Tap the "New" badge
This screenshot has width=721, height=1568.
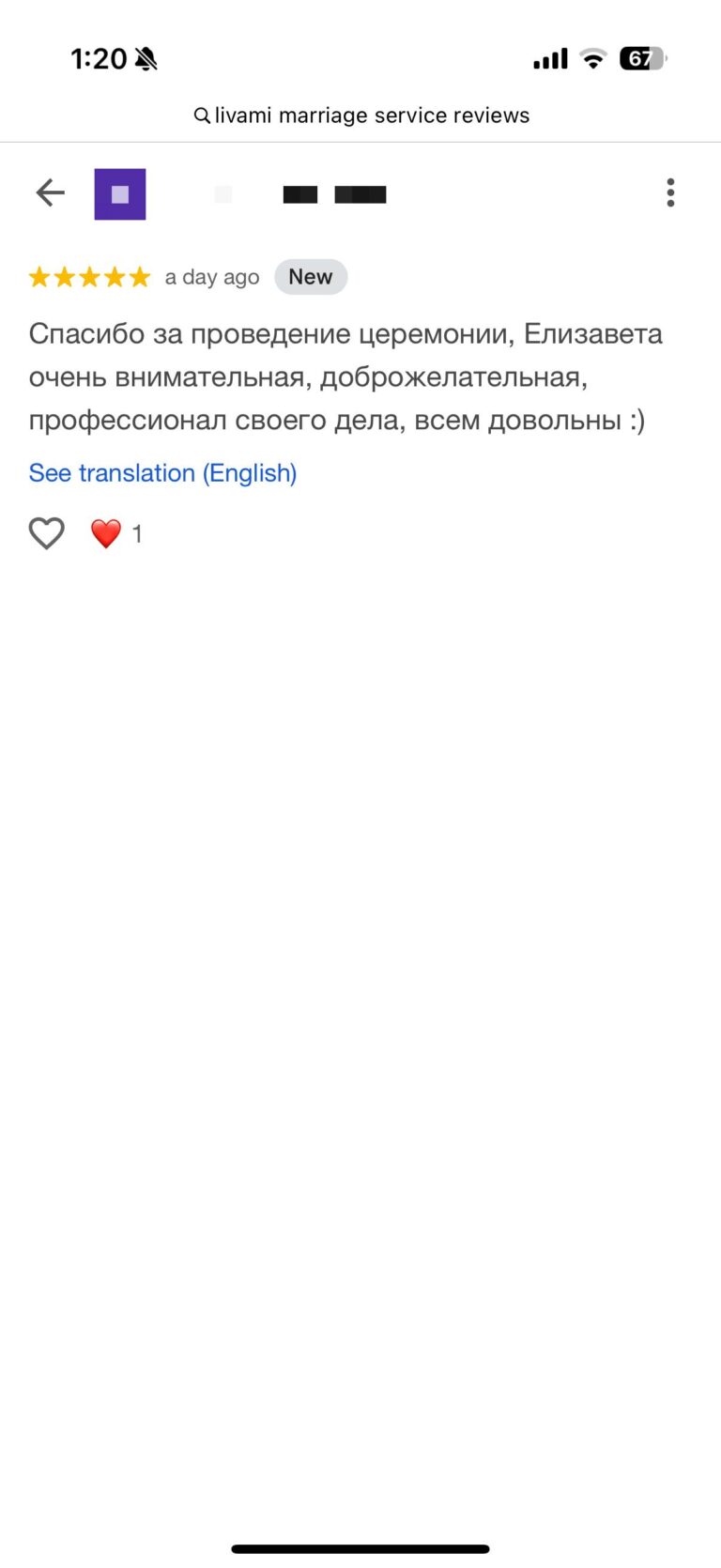[311, 277]
